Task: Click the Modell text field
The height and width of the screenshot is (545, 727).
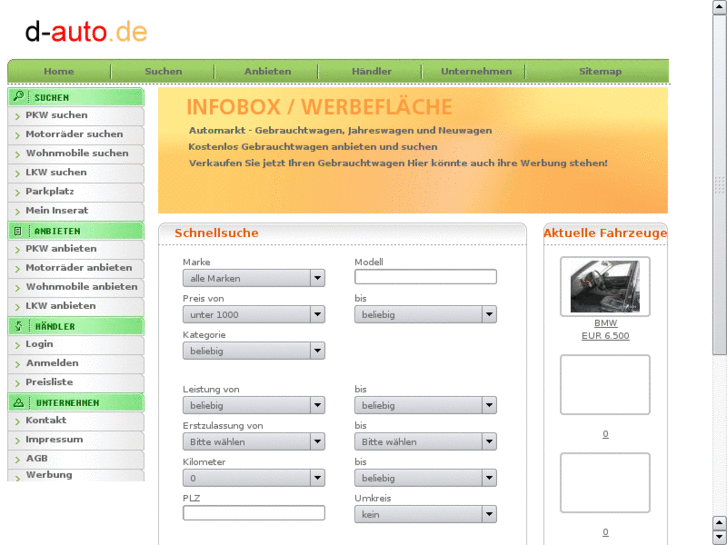Action: pyautogui.click(x=425, y=277)
